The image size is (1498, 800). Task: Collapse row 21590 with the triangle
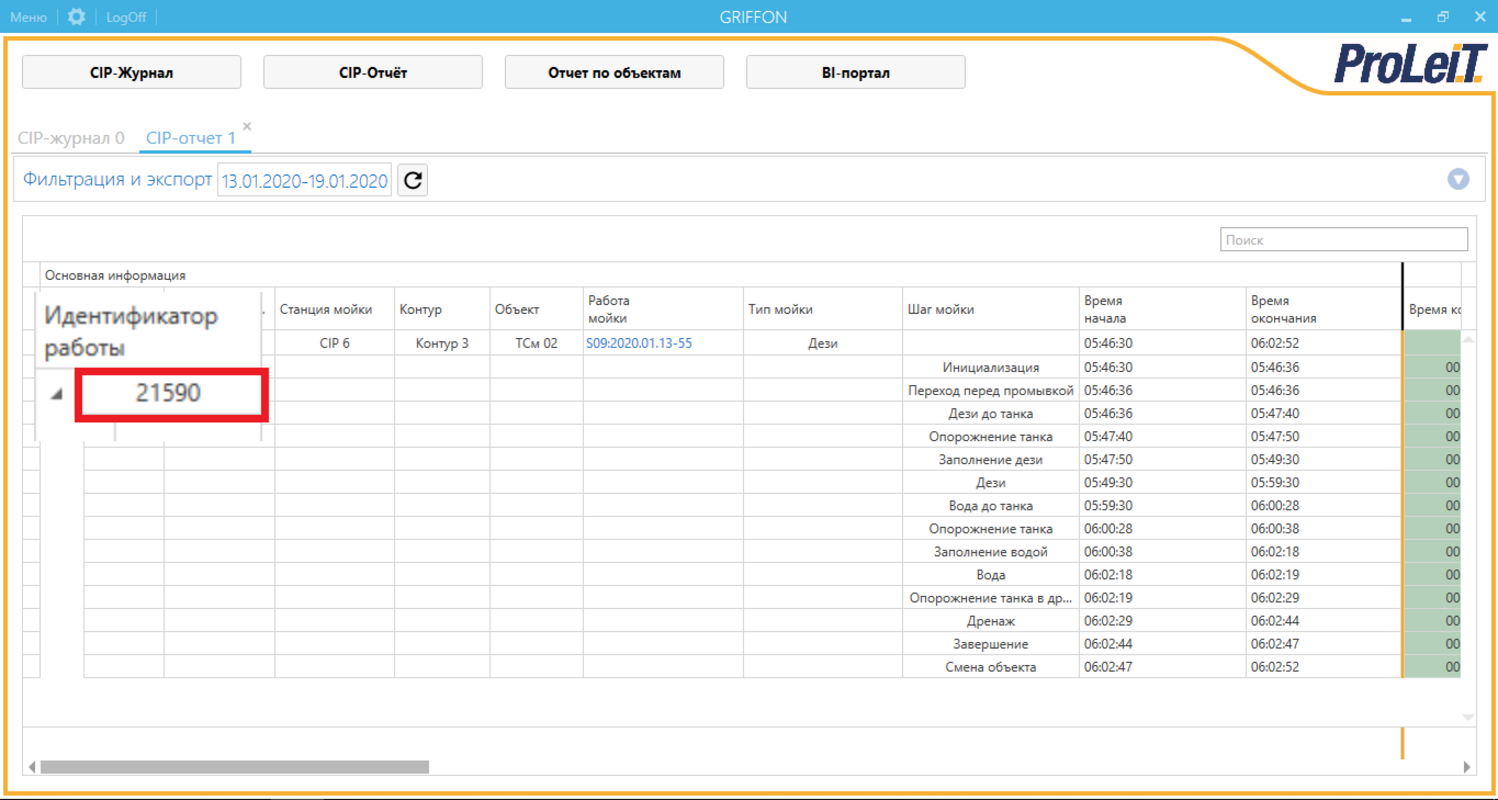[x=56, y=394]
